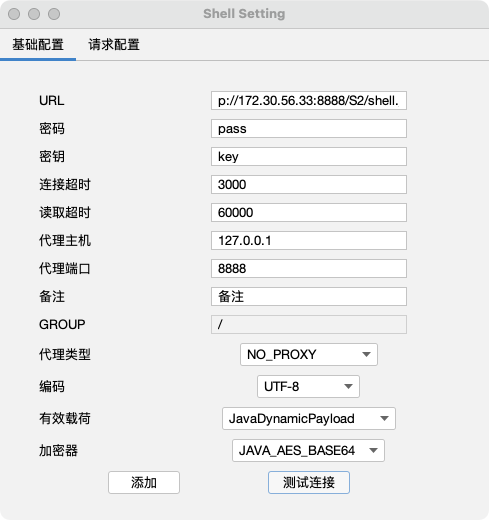Image resolution: width=489 pixels, height=520 pixels.
Task: Click the 代理主机 field showing 127.0.0.1
Action: point(309,240)
